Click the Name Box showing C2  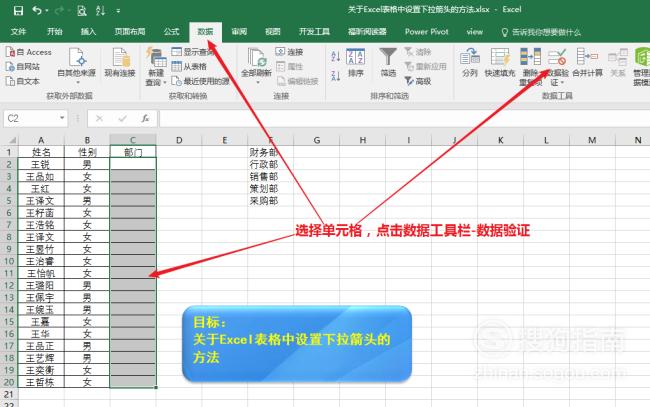31,119
